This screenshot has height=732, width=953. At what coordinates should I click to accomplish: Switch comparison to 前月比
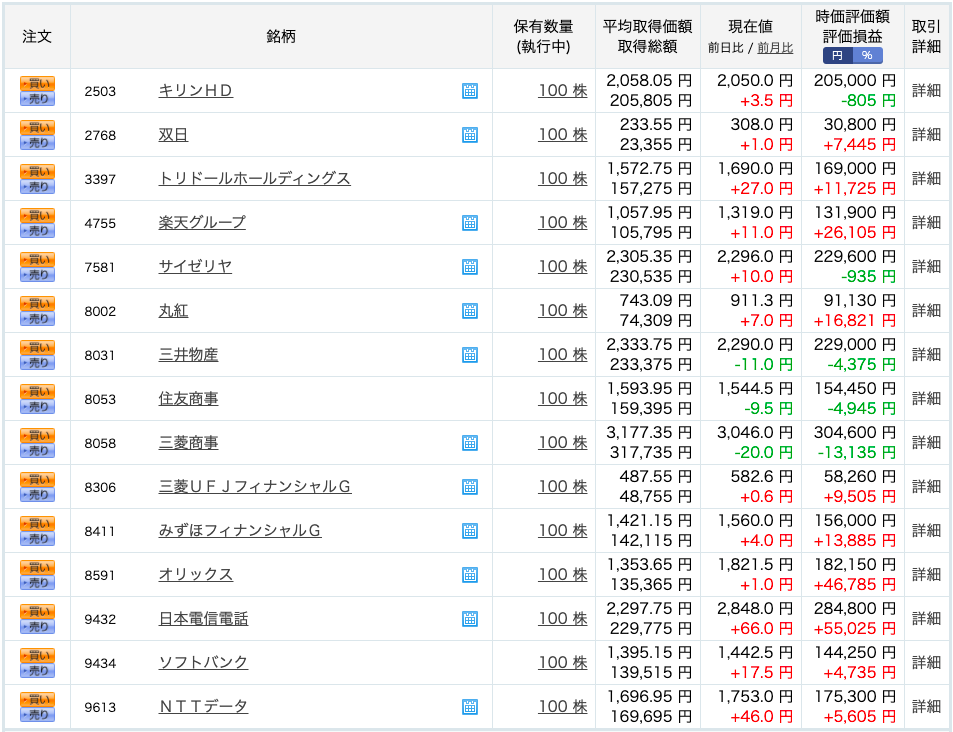click(775, 48)
